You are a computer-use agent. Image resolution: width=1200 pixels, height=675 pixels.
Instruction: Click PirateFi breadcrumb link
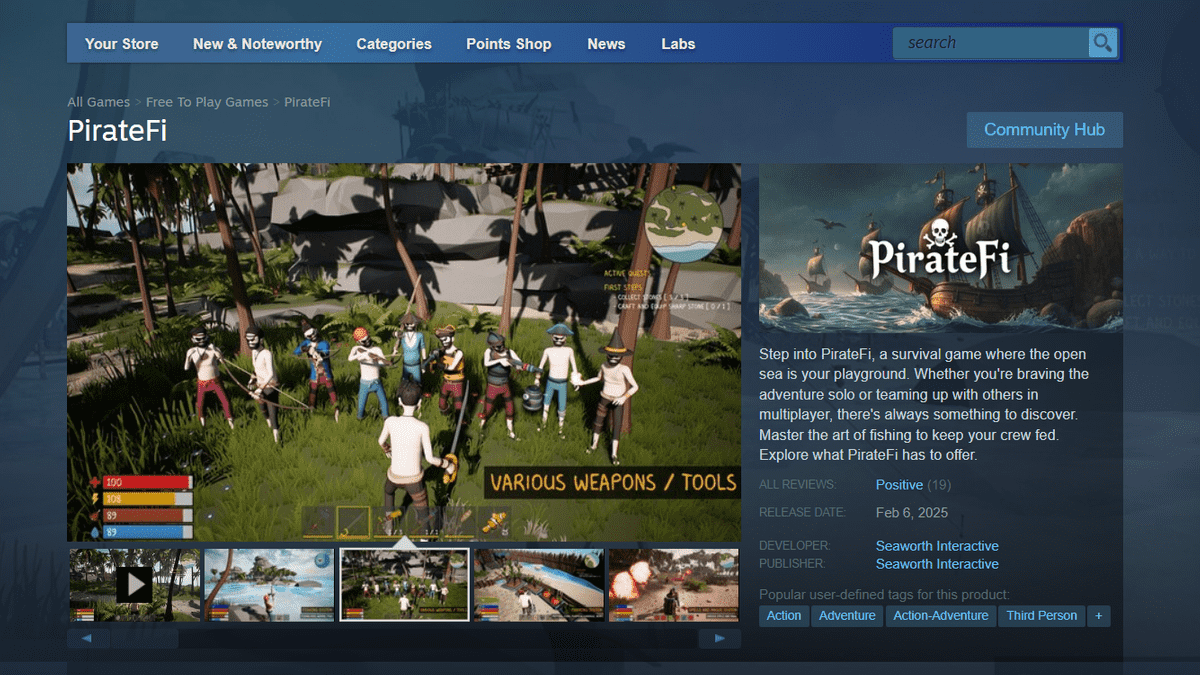pos(307,102)
